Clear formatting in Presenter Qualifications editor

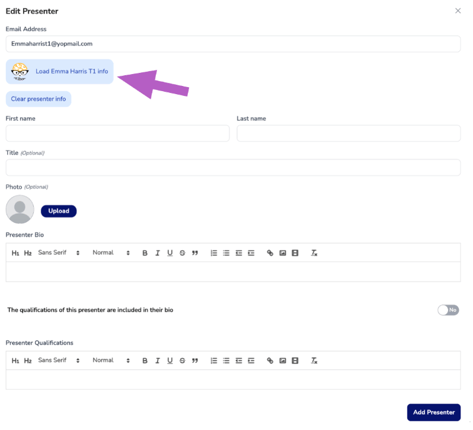tap(314, 361)
